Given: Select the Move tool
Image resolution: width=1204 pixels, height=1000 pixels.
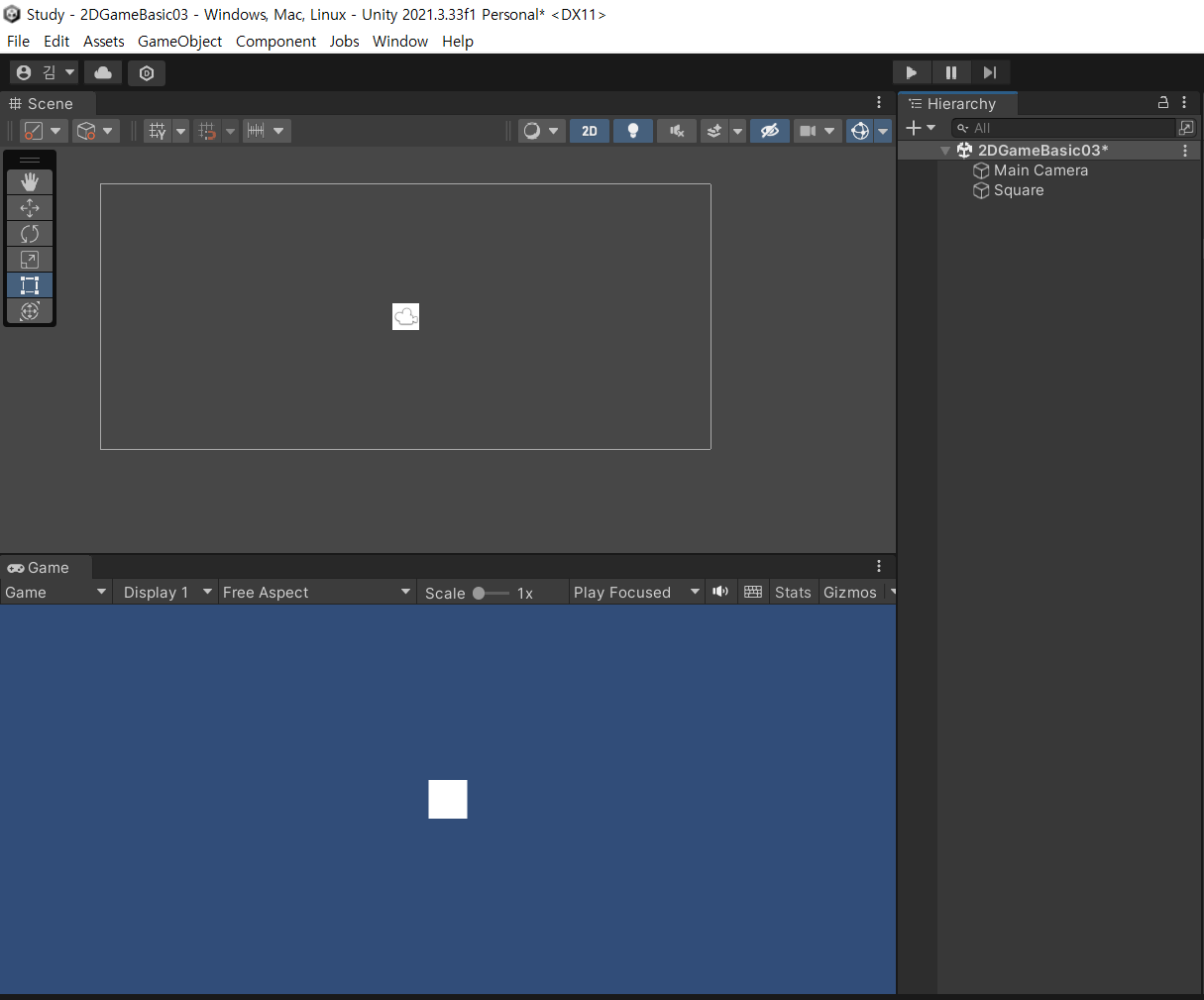Looking at the screenshot, I should [30, 207].
